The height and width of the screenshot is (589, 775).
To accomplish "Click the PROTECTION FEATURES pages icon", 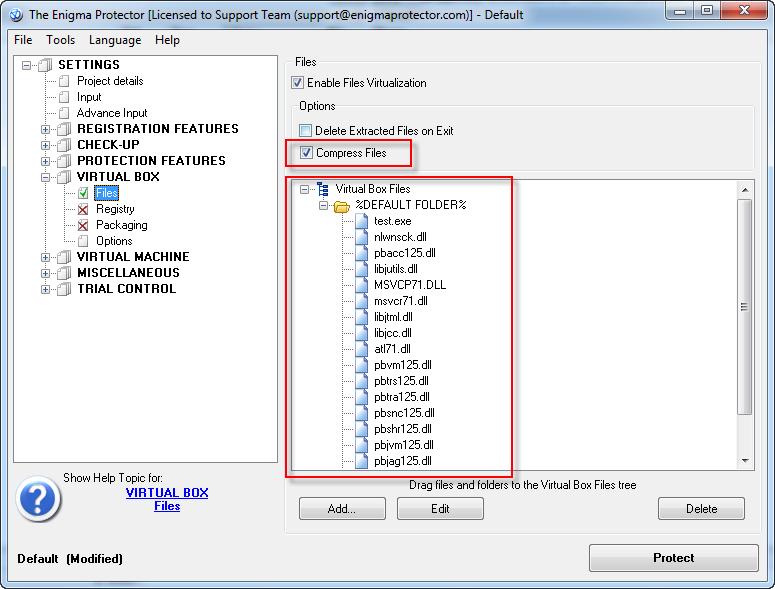I will 64,161.
